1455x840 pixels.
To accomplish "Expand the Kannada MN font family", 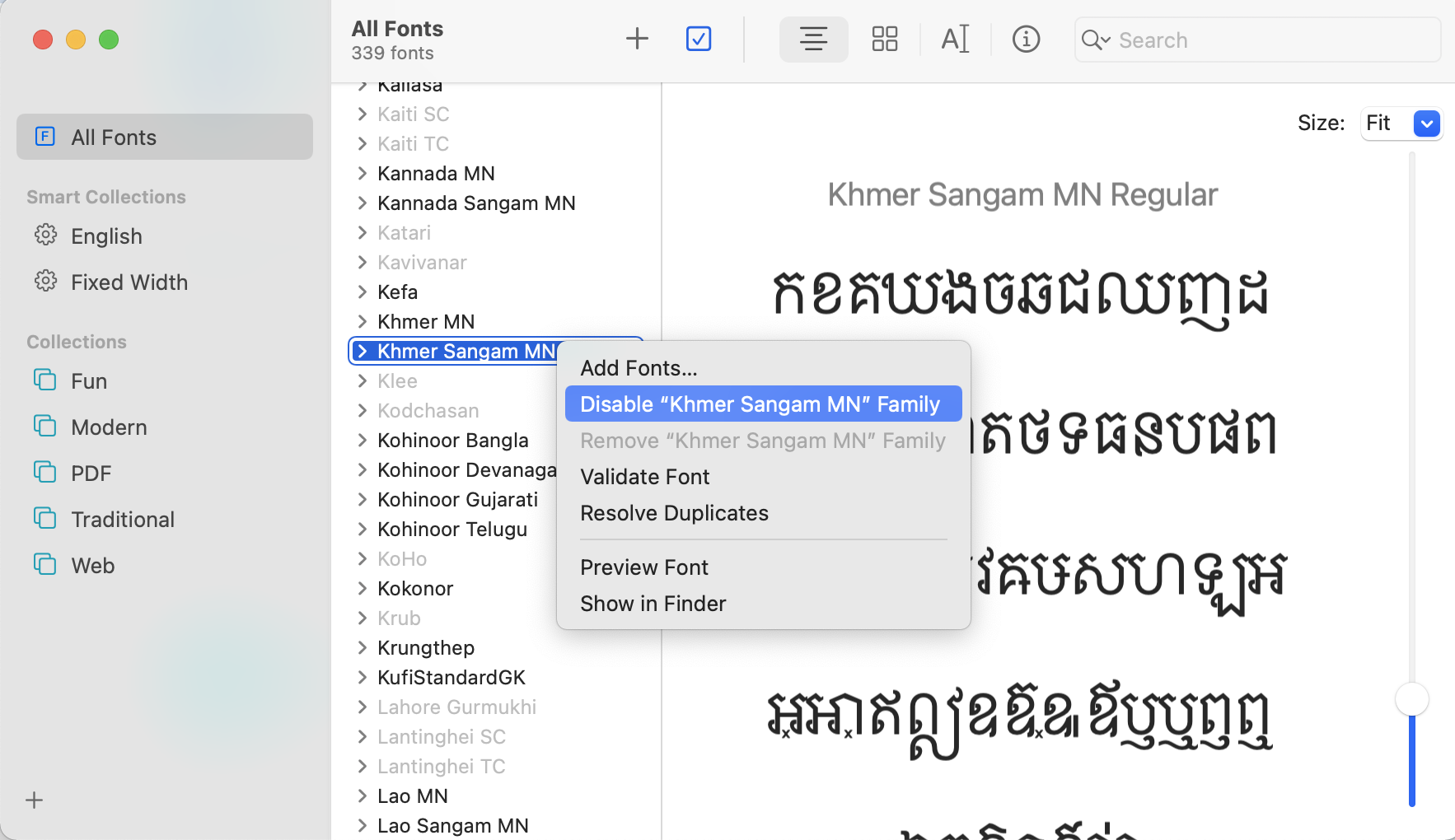I will point(362,174).
